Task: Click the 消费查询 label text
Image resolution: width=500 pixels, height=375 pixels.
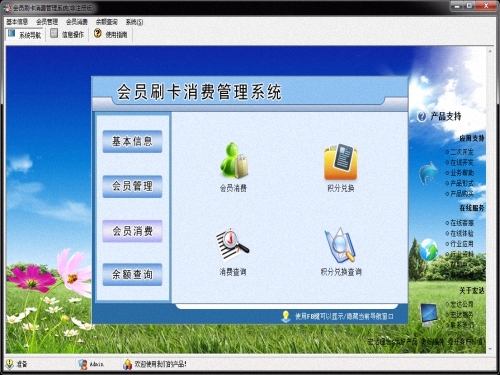Action: 233,272
